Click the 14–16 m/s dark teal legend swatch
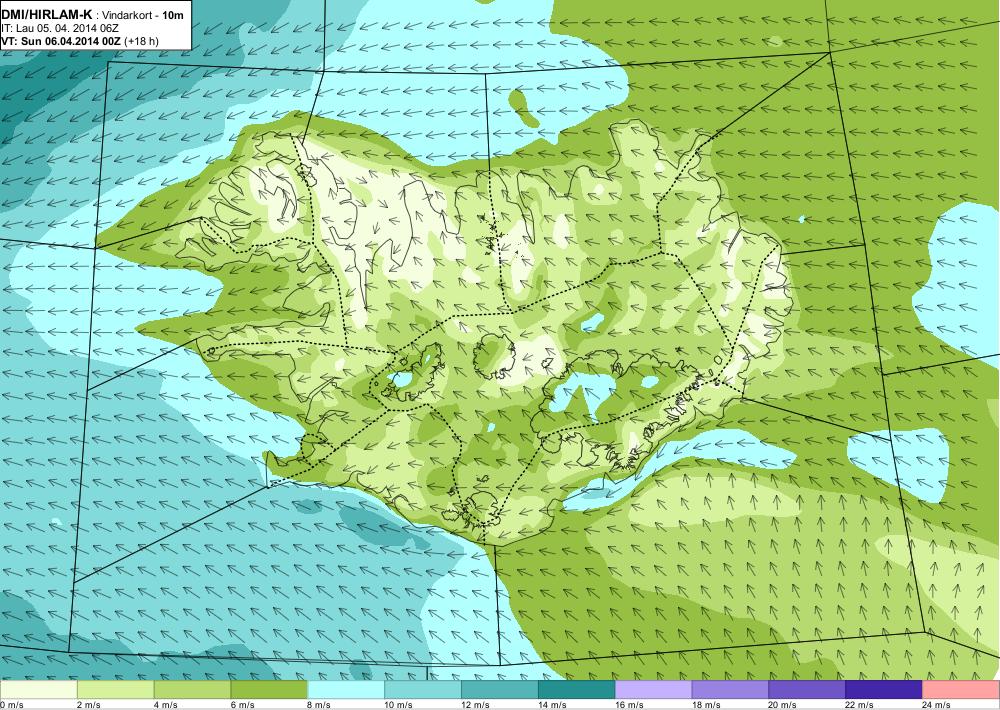Image resolution: width=1000 pixels, height=710 pixels. [x=577, y=690]
